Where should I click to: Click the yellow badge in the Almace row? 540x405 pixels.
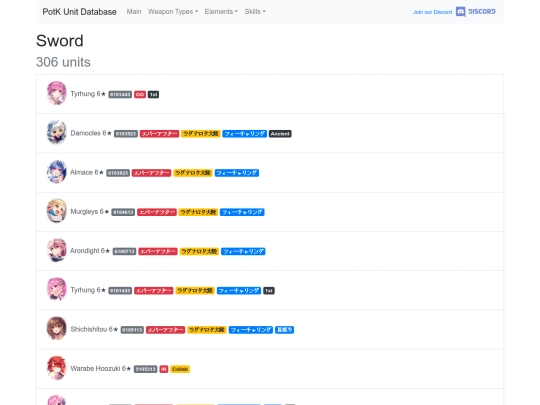pos(193,173)
